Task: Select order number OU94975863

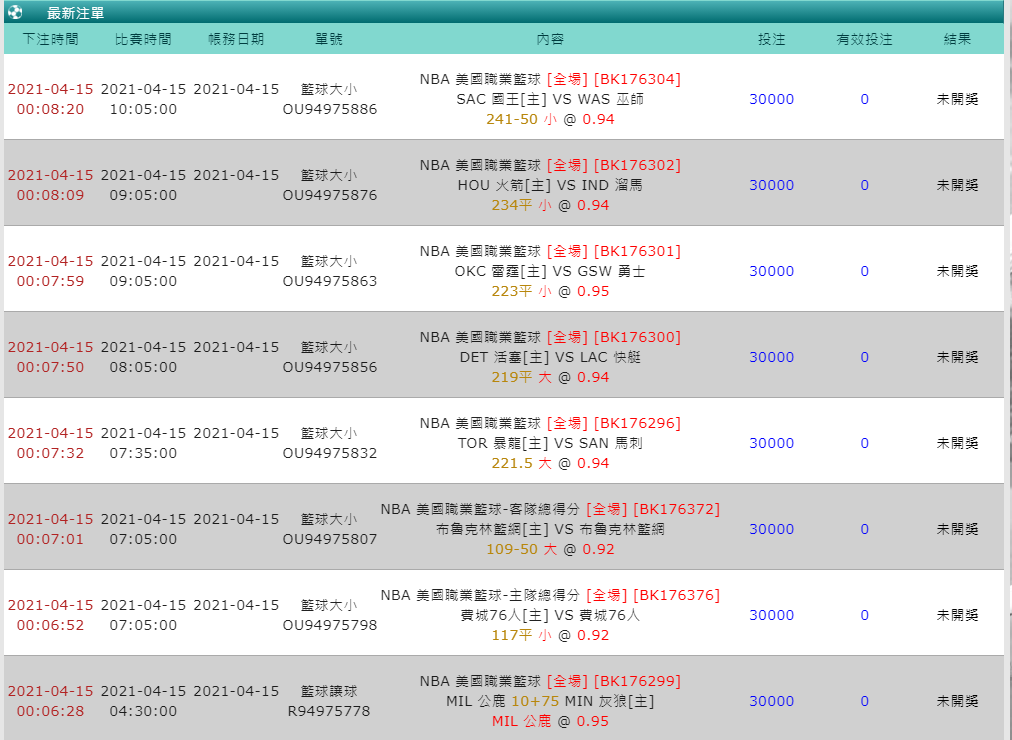Action: coord(330,281)
